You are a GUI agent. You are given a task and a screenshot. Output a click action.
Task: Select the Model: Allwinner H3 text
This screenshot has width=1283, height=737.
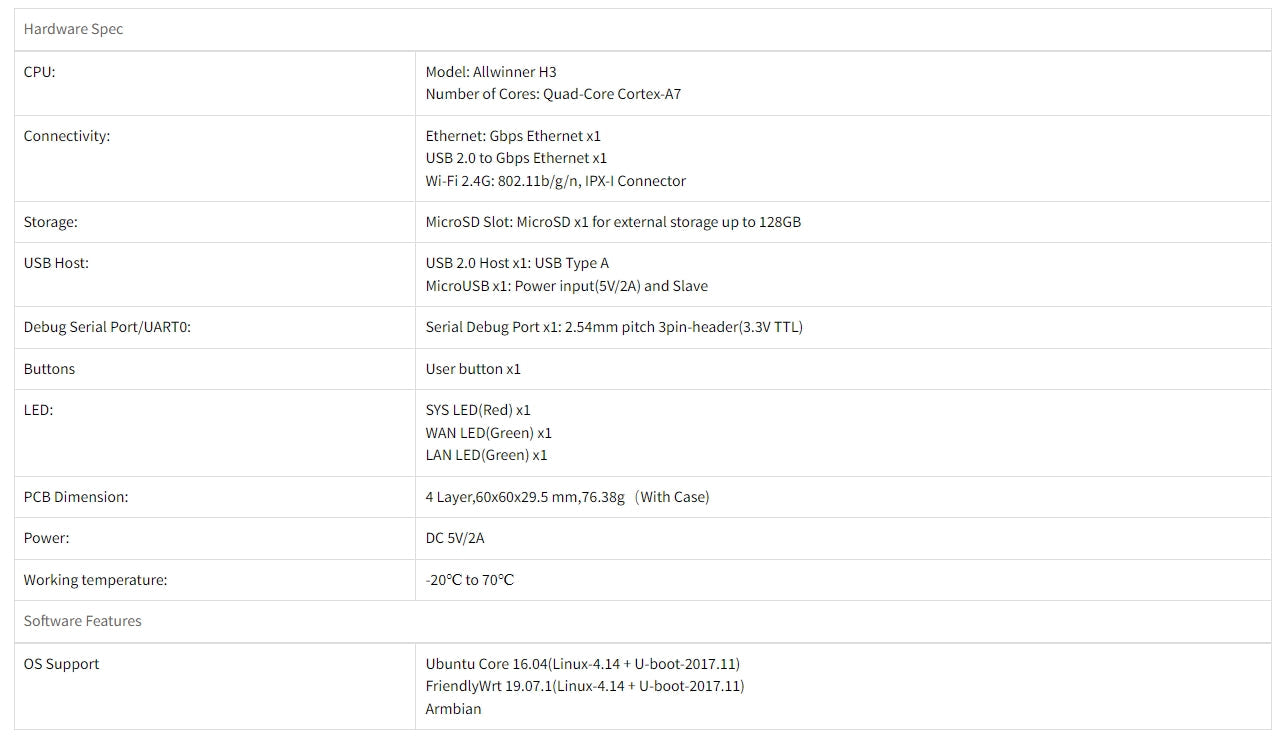pos(491,72)
